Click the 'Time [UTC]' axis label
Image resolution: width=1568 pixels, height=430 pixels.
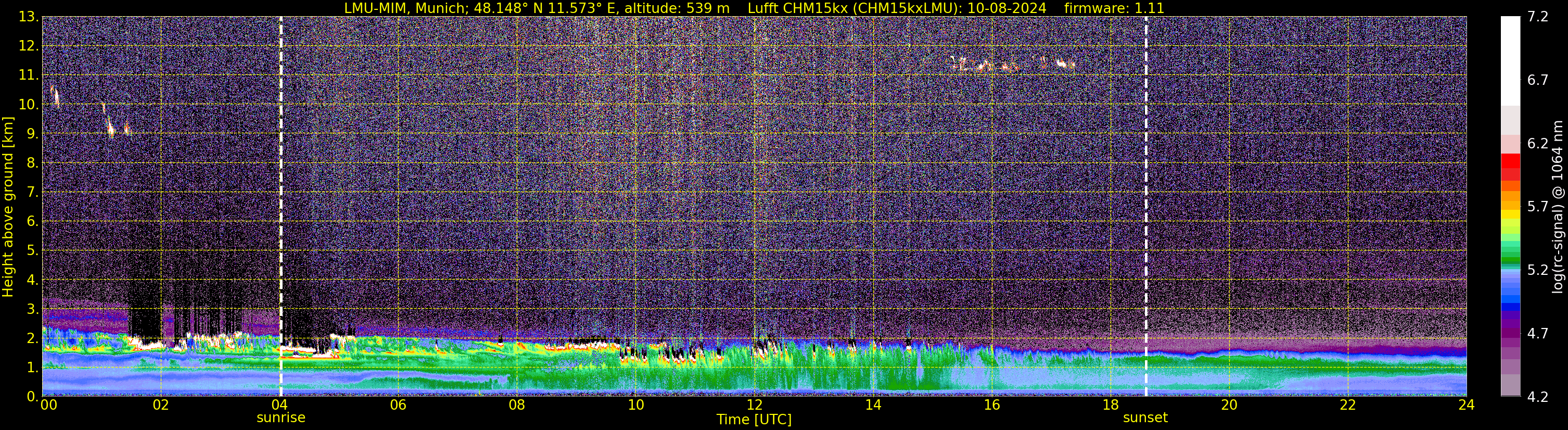(754, 420)
